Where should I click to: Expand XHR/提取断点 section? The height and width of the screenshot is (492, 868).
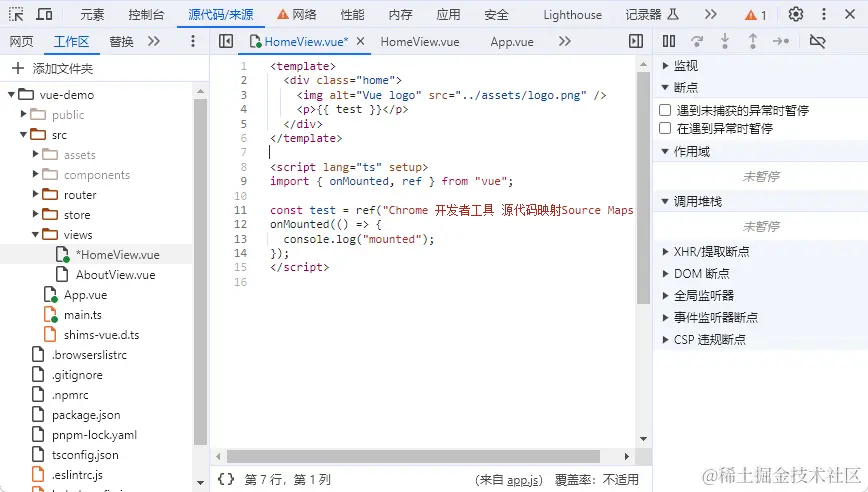click(665, 252)
